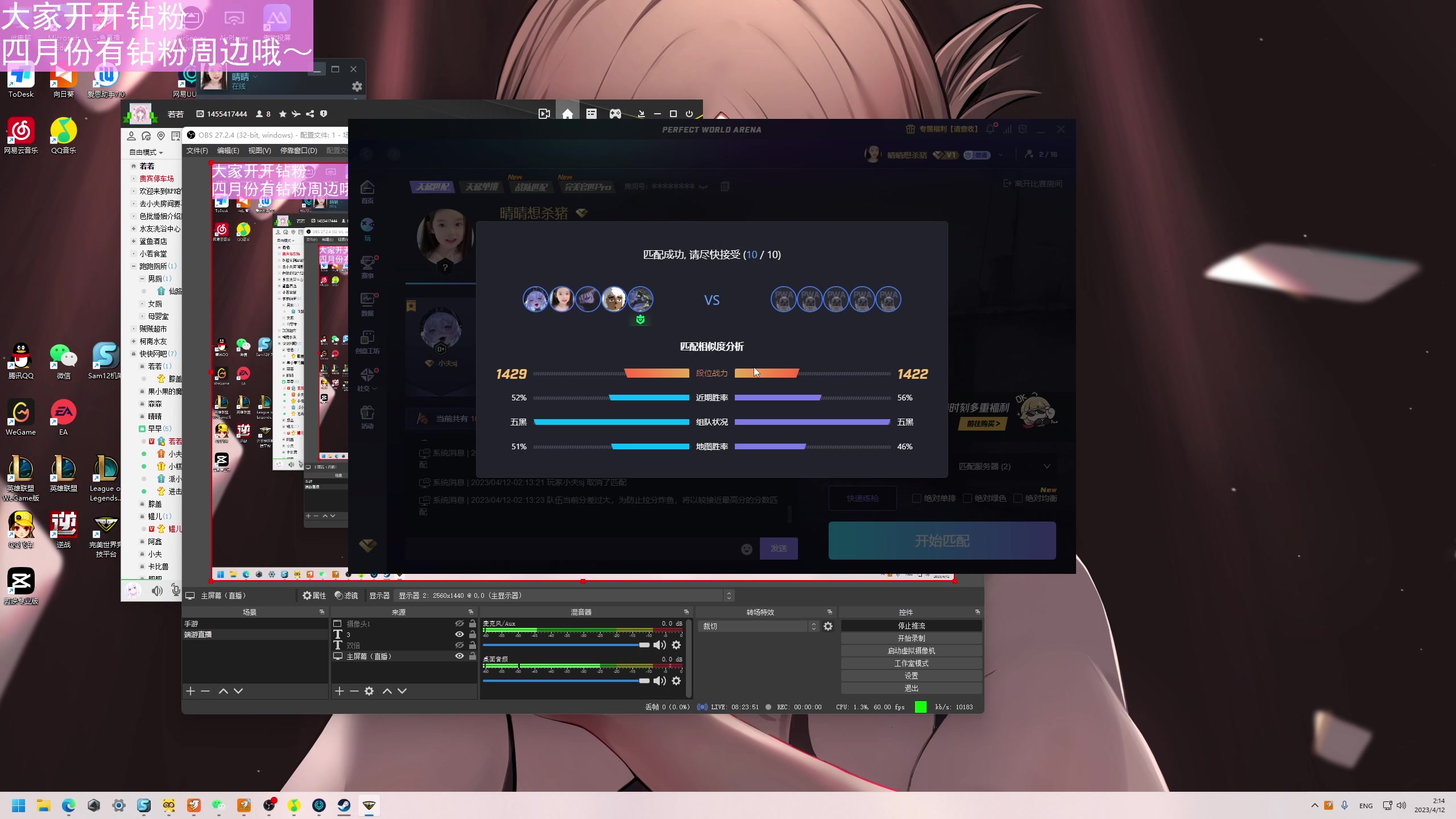Click Windows Start button
Viewport: 1456px width, 819px height.
(x=19, y=805)
